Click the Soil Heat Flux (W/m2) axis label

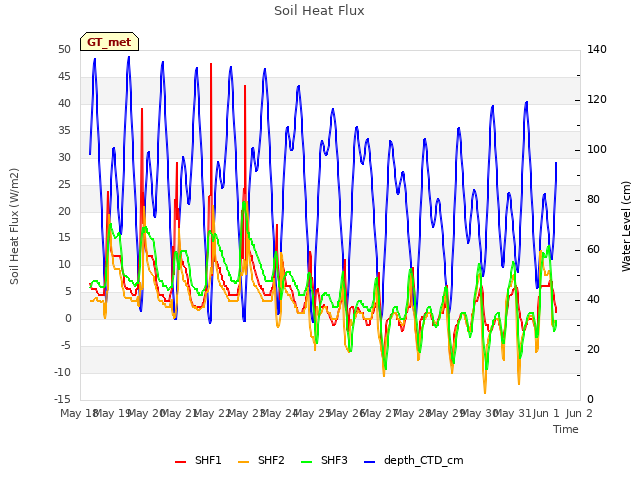pos(14,227)
